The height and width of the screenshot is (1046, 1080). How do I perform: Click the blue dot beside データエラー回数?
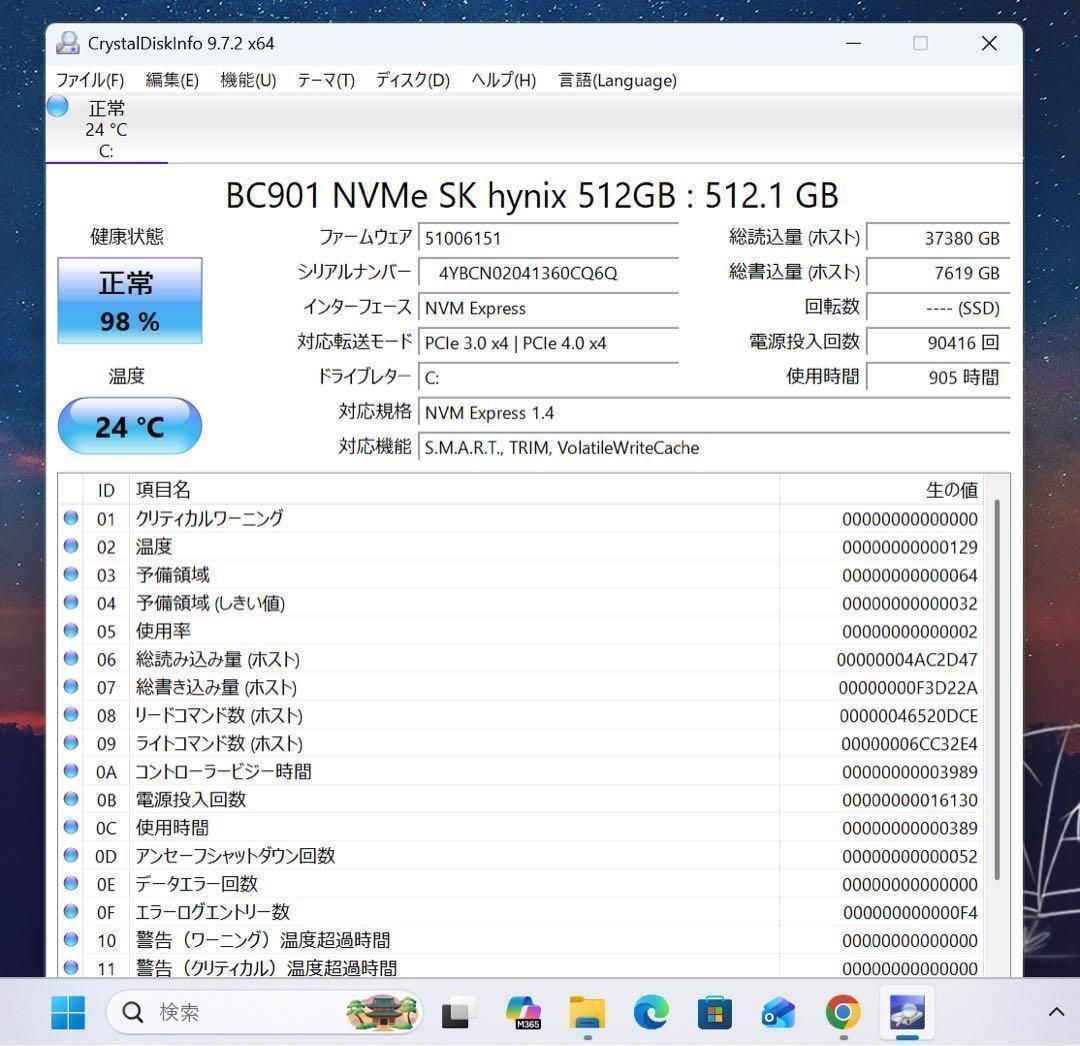[x=70, y=884]
